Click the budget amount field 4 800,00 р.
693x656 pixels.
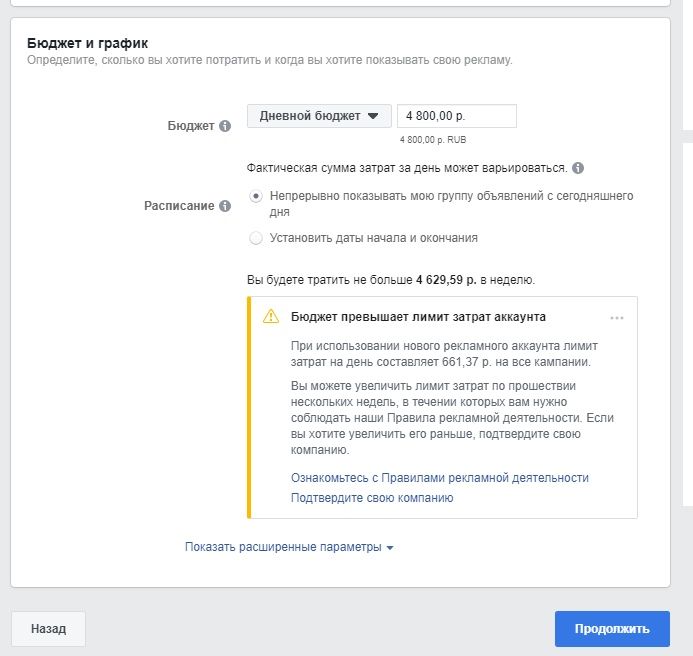[x=457, y=116]
